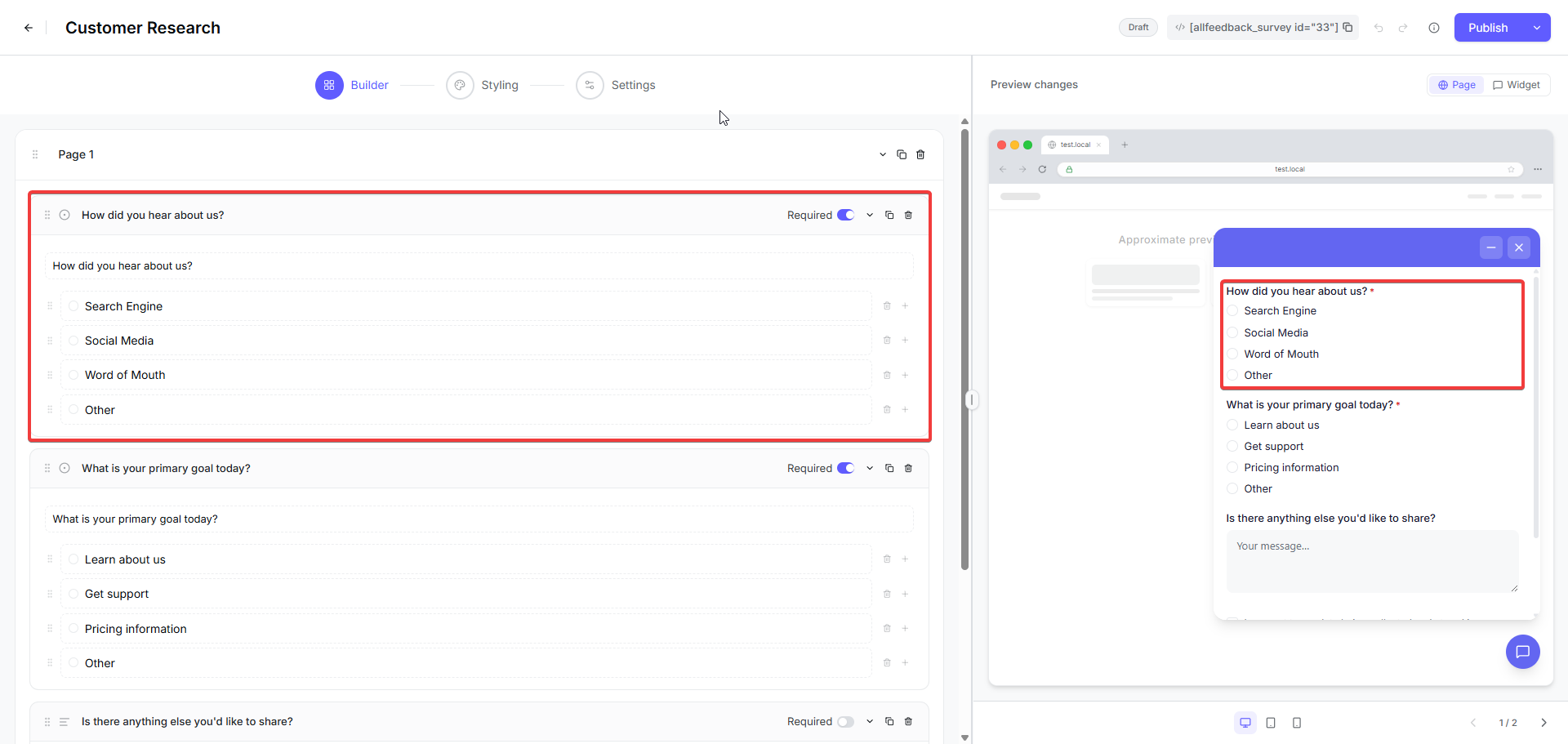Viewport: 1568px width, 744px height.
Task: Add an option after Search Engine
Action: click(x=905, y=306)
